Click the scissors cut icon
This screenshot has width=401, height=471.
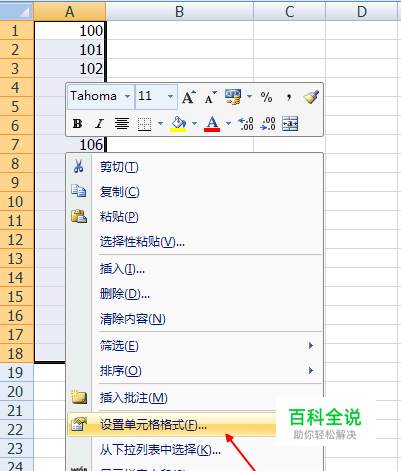(79, 166)
